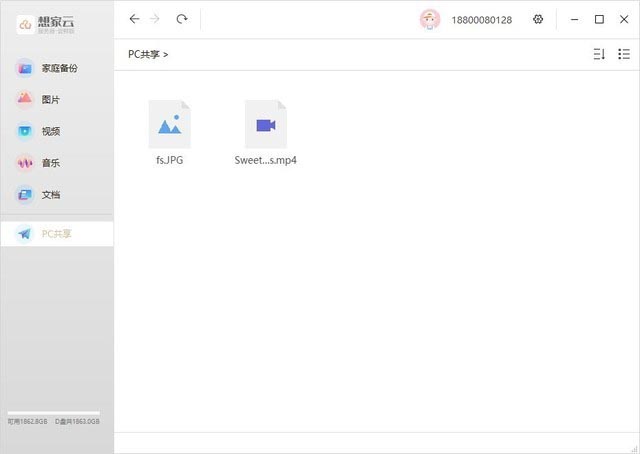The image size is (640, 454).
Task: Open 家庭备份 in the sidebar
Action: (57, 68)
